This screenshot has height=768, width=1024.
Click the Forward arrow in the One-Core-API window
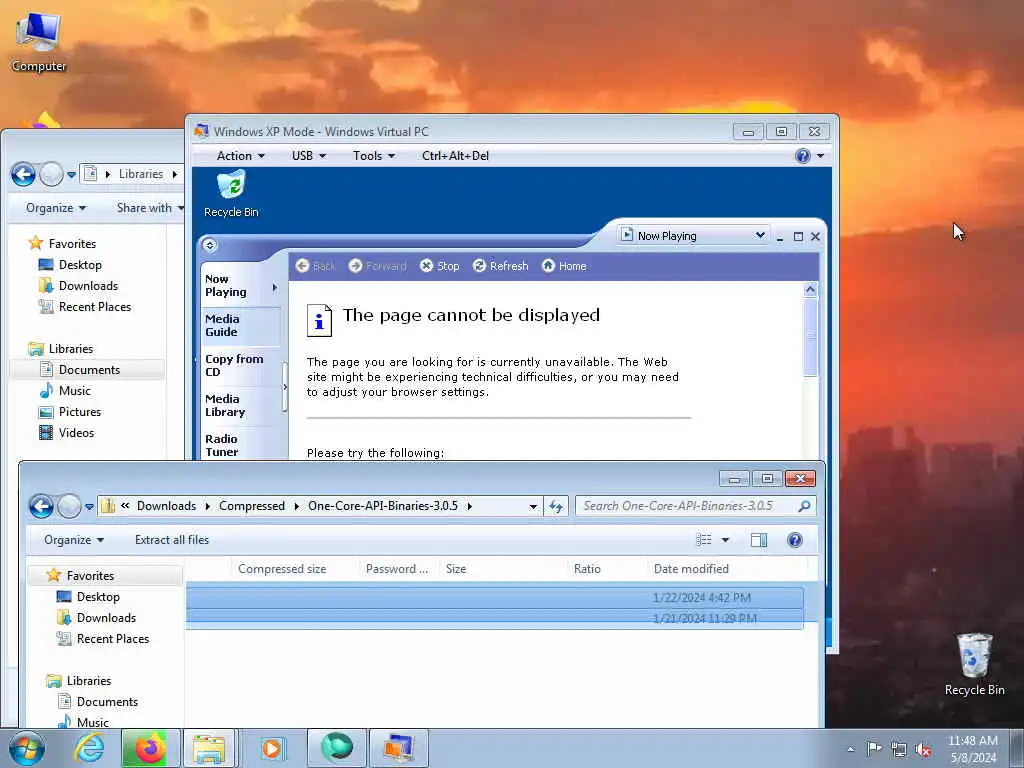point(69,506)
